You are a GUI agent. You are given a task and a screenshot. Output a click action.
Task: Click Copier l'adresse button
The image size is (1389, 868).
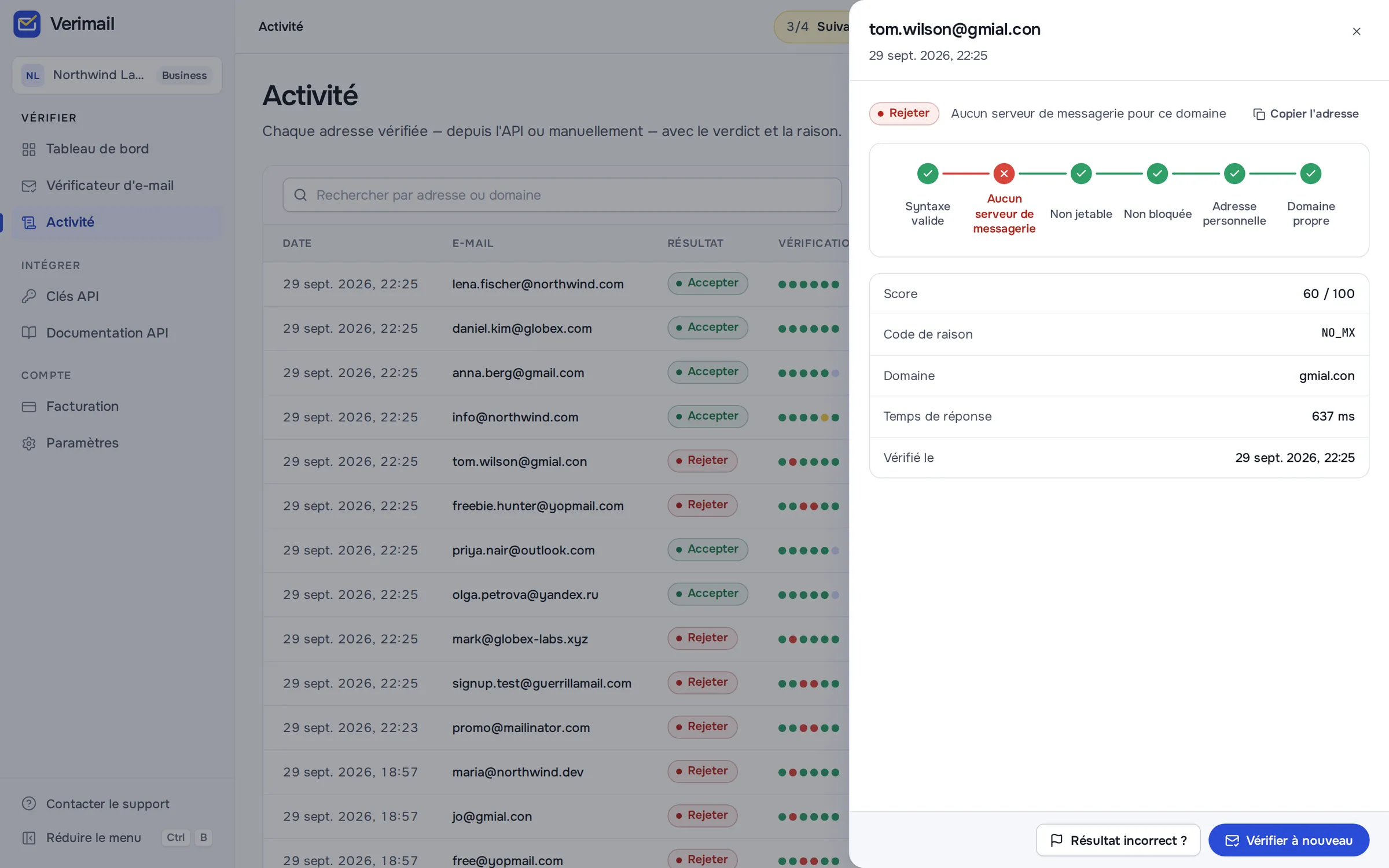(1306, 114)
